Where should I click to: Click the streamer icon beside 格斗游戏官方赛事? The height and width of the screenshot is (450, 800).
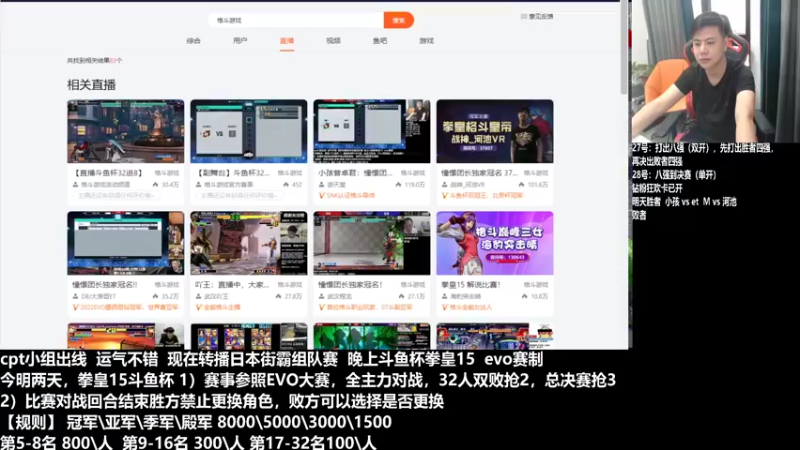pos(198,185)
